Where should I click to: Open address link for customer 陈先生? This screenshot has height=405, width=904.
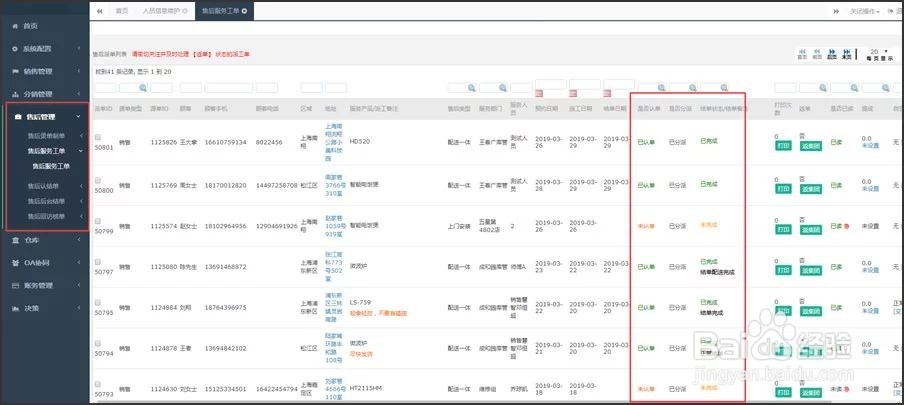coord(336,267)
